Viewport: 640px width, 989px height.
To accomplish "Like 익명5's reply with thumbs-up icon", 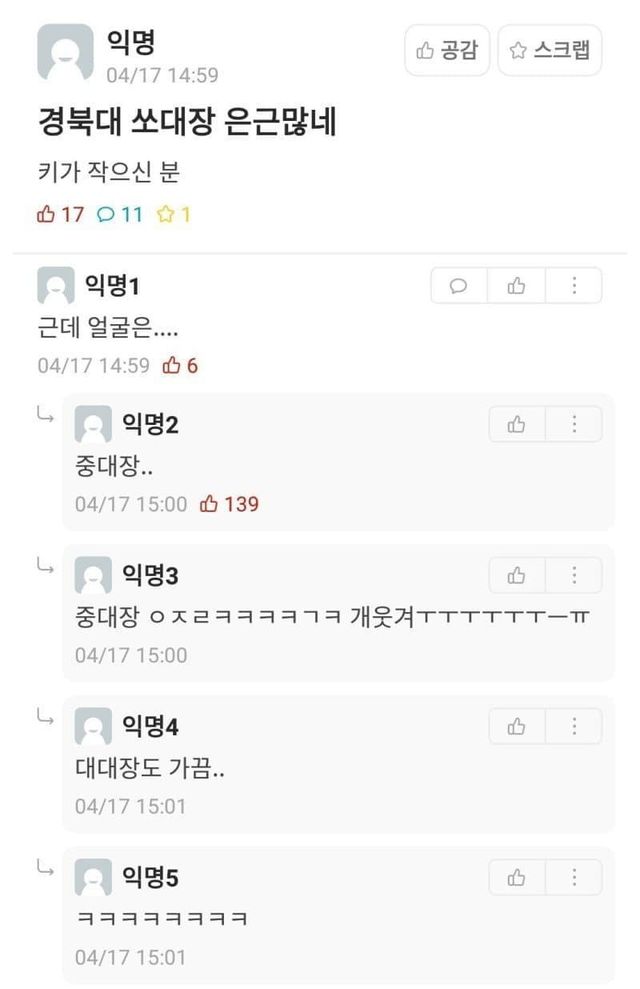I will 517,878.
